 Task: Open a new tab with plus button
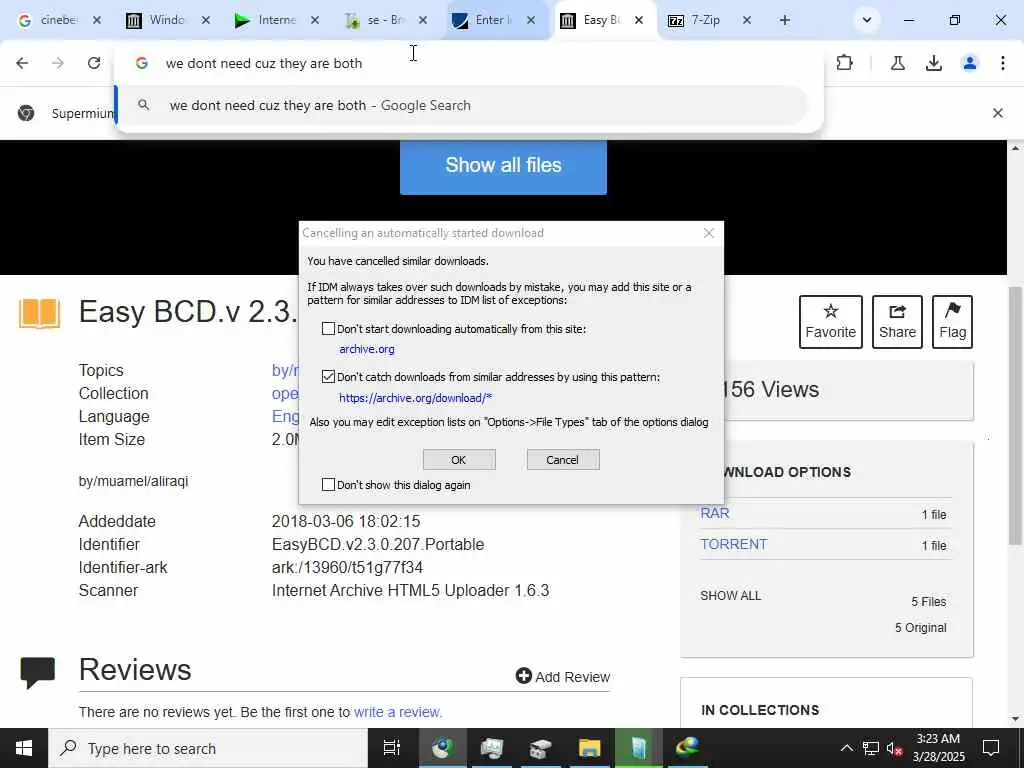coord(784,20)
